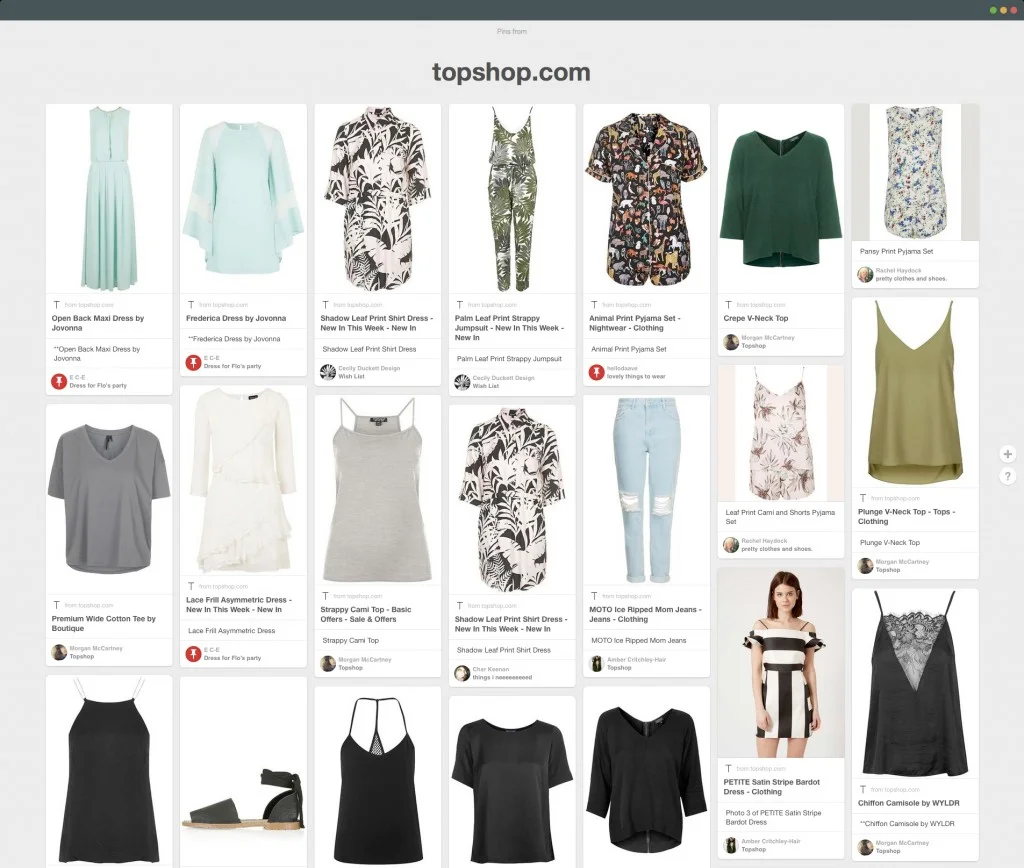Click the topshop.com page heading

pos(511,72)
